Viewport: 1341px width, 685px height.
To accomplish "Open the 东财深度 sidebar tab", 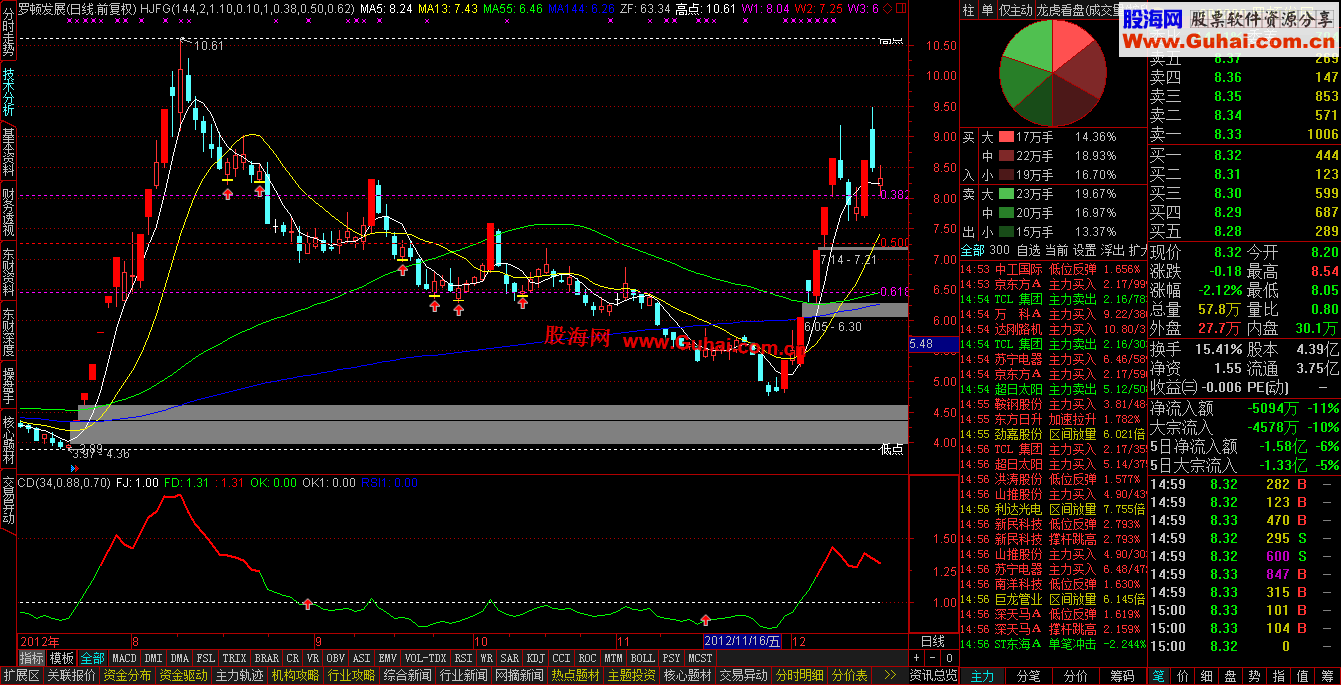I will [x=8, y=332].
